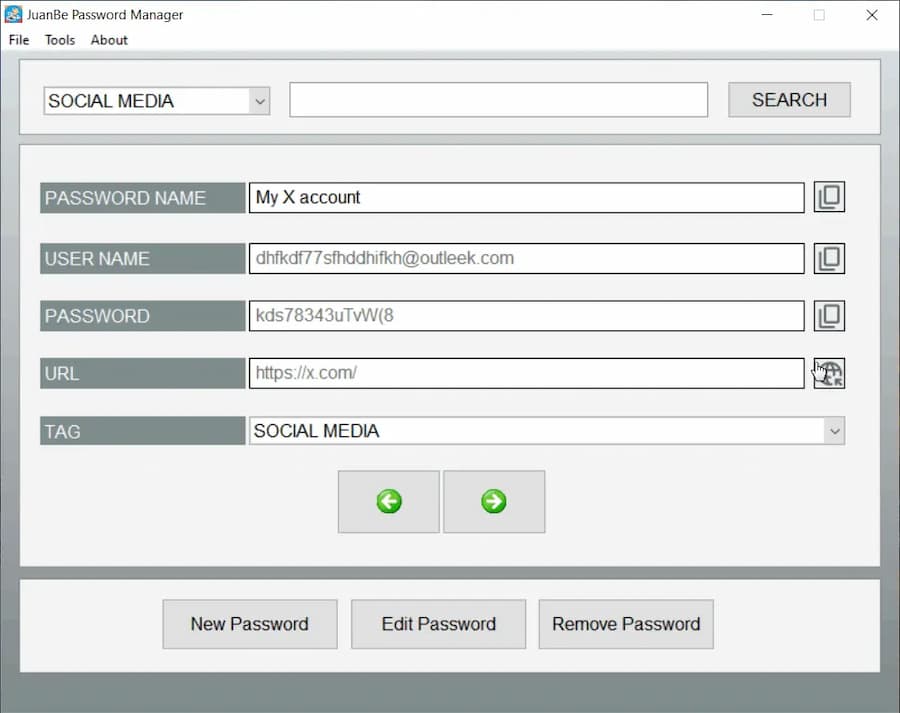Open the URL in browser via globe icon
This screenshot has height=713, width=900.
tap(829, 373)
